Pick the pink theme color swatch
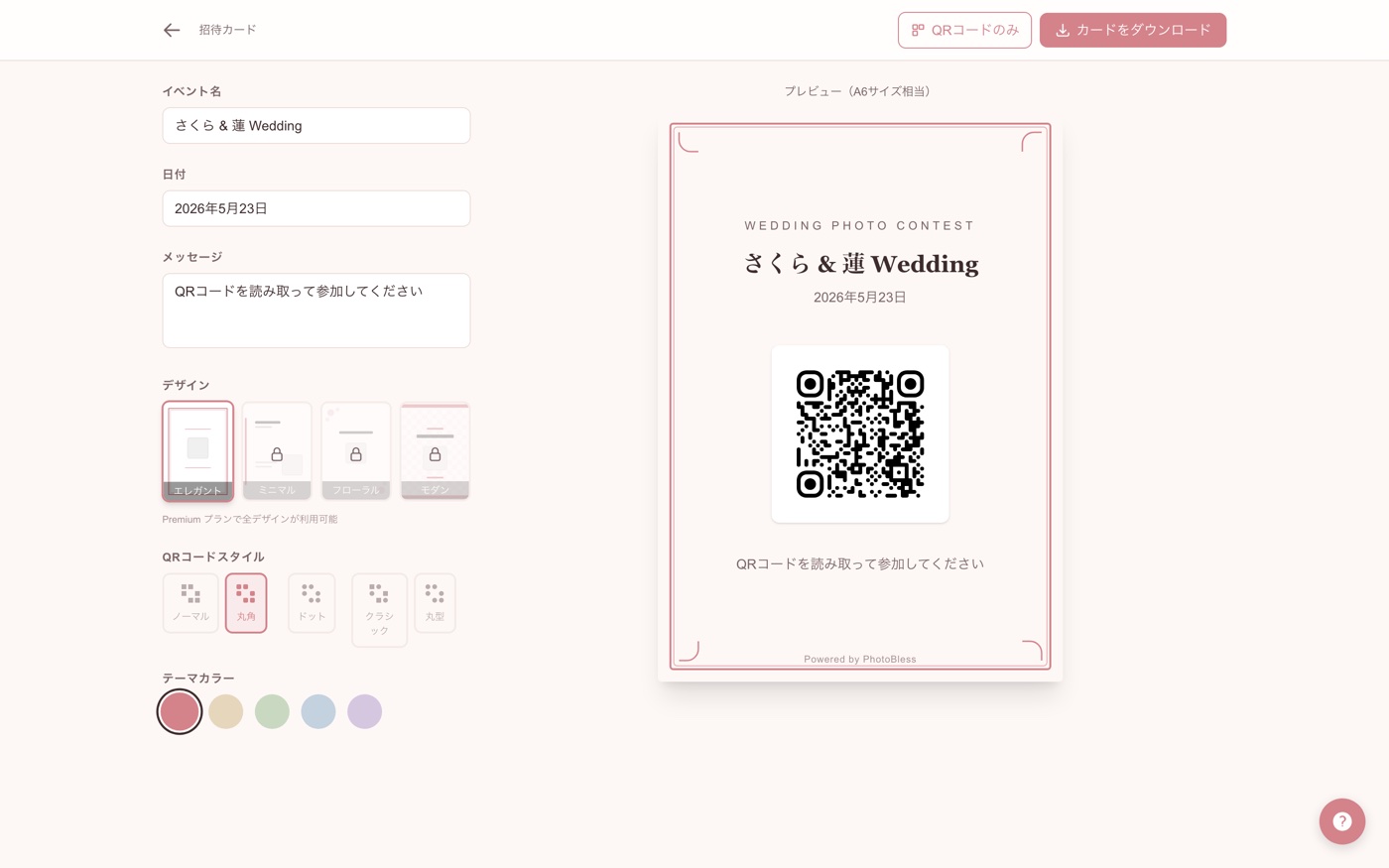Viewport: 1389px width, 868px height. point(180,711)
